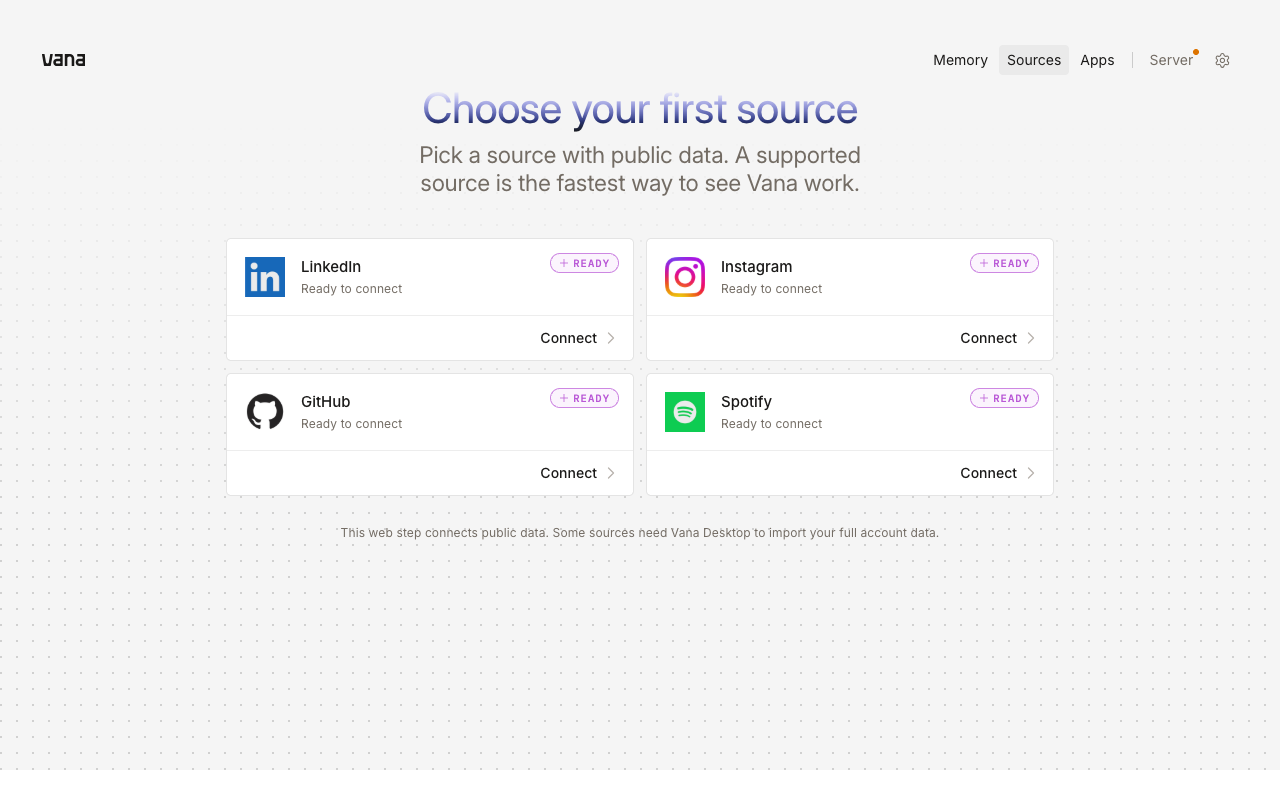This screenshot has height=800, width=1280.
Task: Click 'Ready to connect' under GitHub
Action: [x=351, y=424]
